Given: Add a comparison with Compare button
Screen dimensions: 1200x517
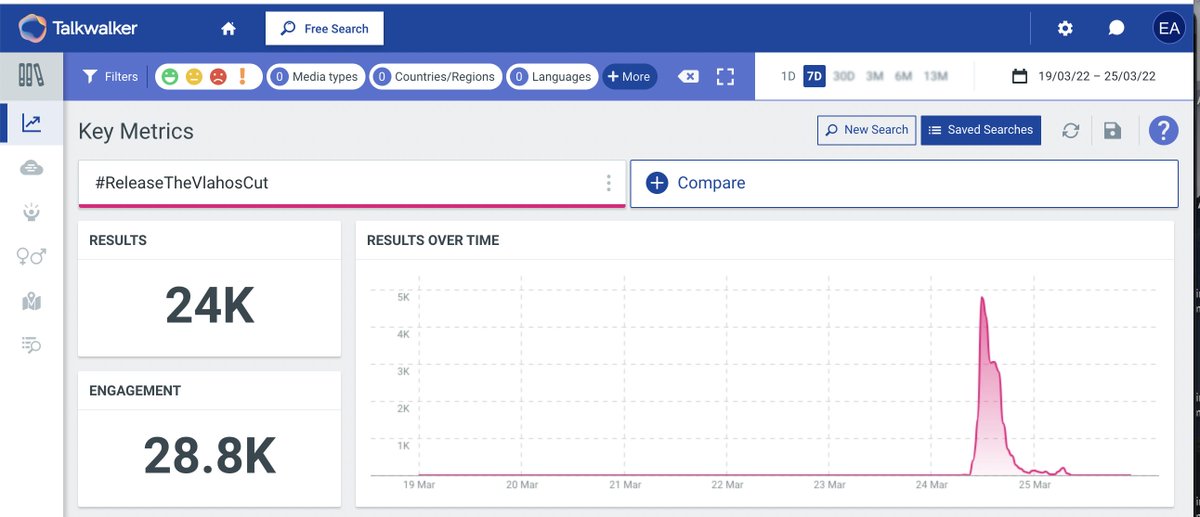Looking at the screenshot, I should 904,183.
